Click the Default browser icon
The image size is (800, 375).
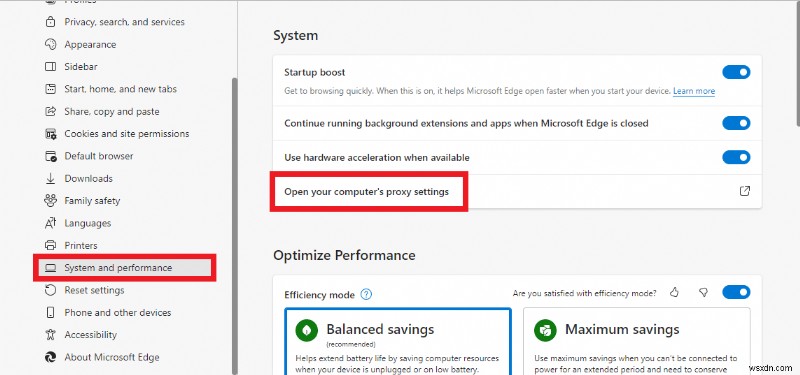(51, 156)
